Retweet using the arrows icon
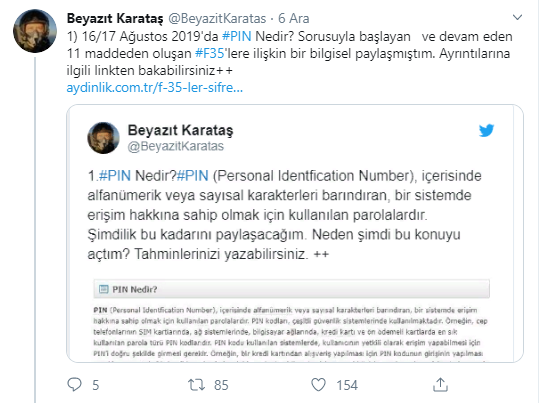 tap(196, 385)
